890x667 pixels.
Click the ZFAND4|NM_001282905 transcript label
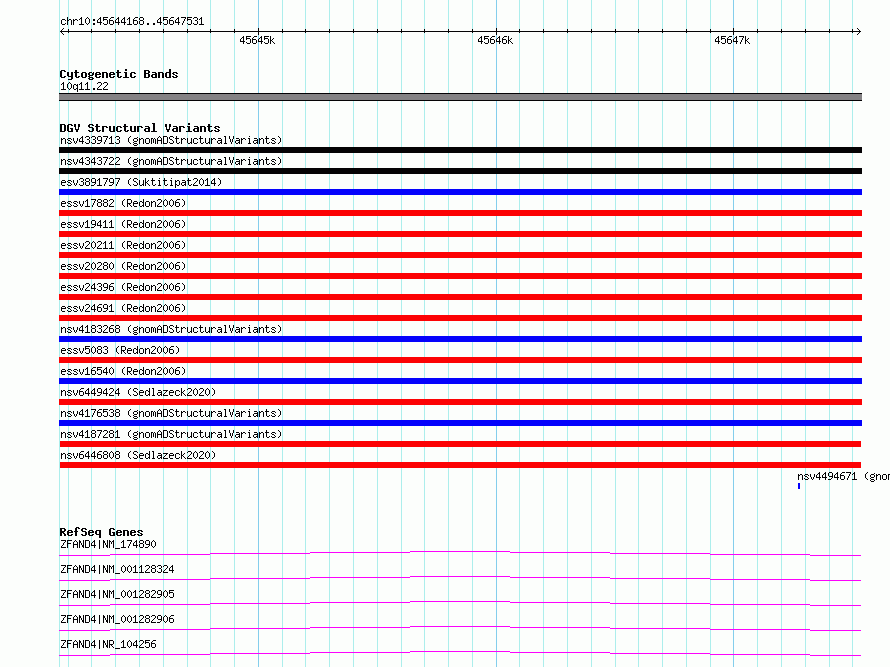click(117, 594)
